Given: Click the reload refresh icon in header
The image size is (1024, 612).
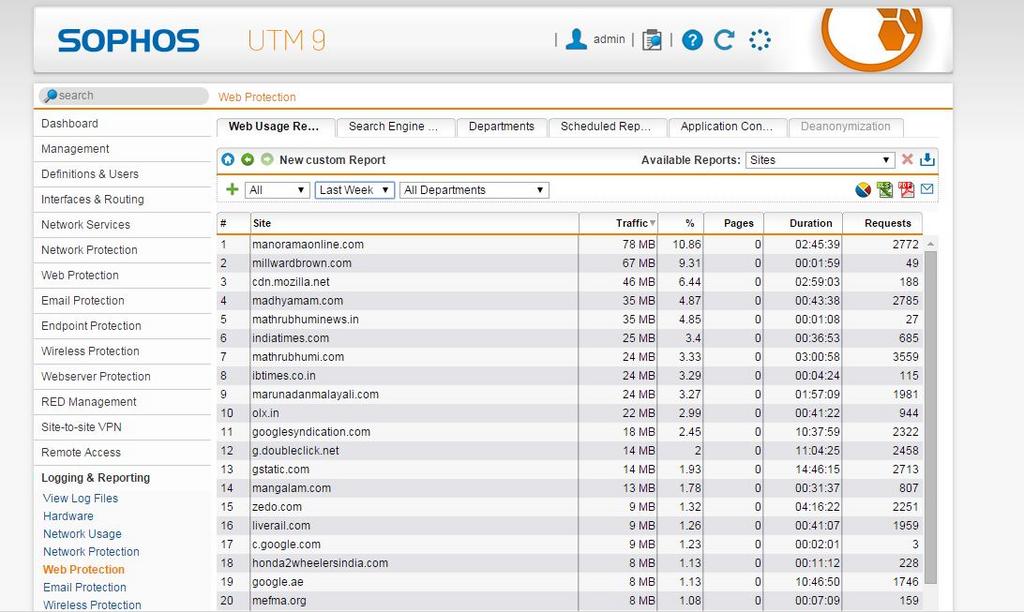Looking at the screenshot, I should click(x=724, y=40).
